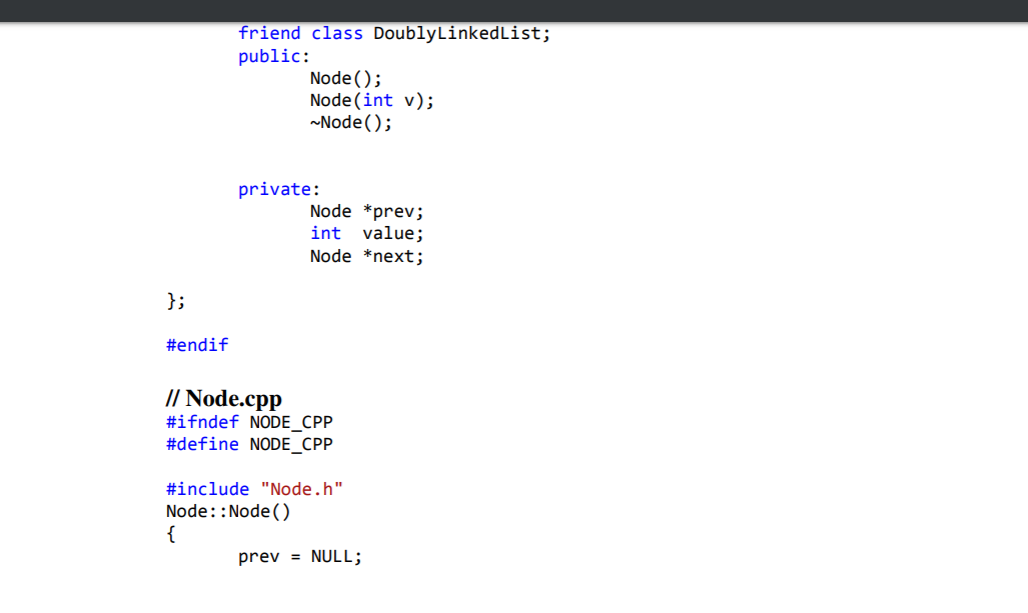Select the ~Node() destructor line
Screen dimensions: 1028x613
pyautogui.click(x=352, y=122)
